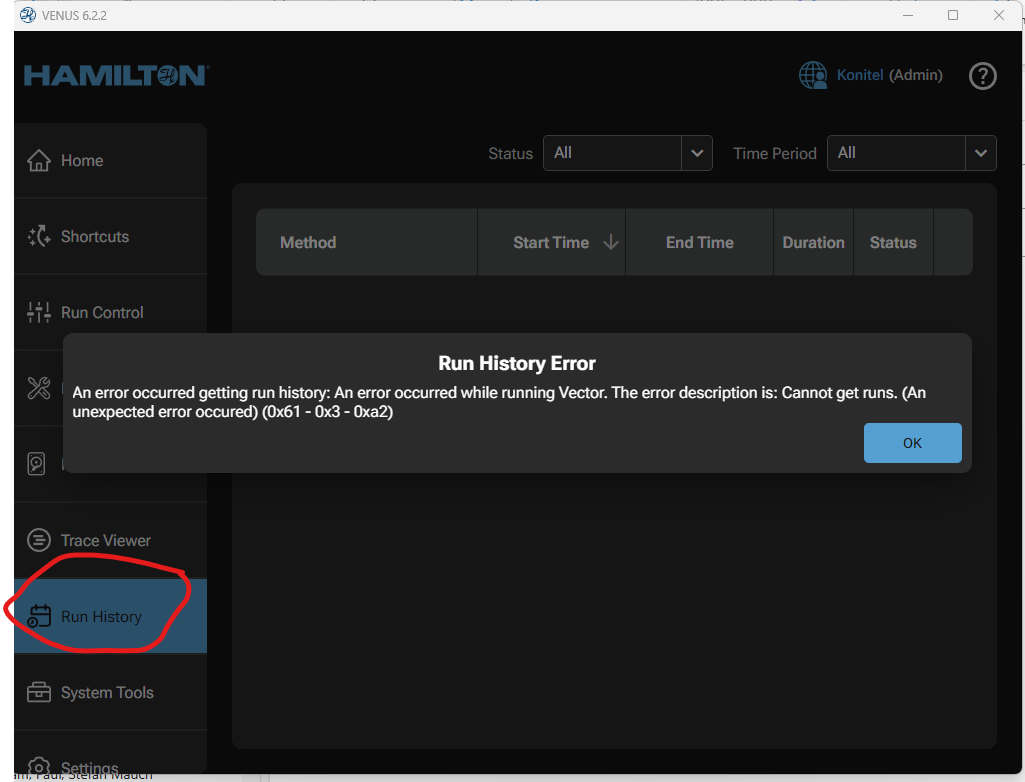
Task: Open System Tools from the sidebar
Action: 110,692
